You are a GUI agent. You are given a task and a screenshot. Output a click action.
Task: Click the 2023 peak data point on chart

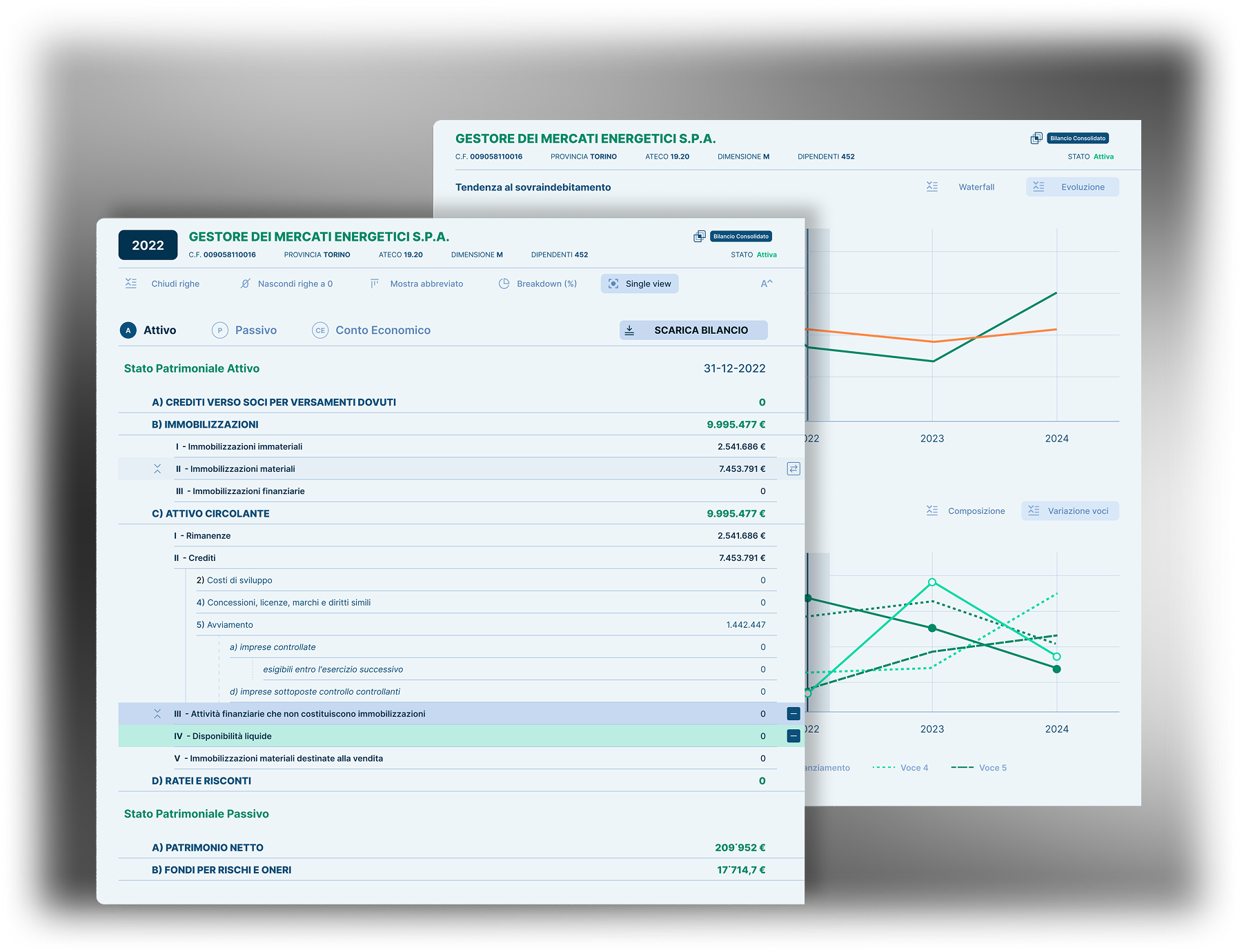[x=932, y=582]
